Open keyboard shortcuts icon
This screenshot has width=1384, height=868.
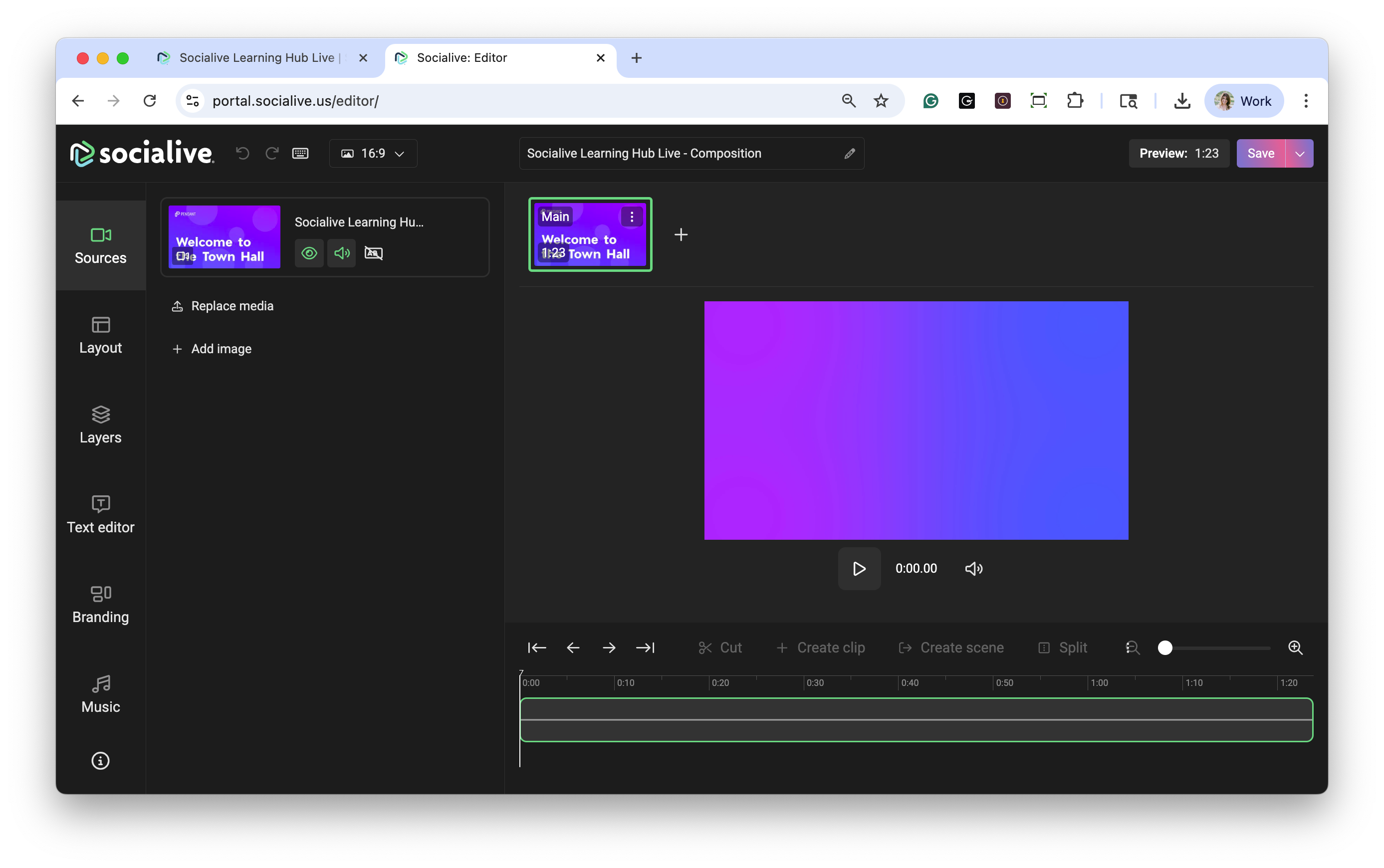tap(300, 153)
